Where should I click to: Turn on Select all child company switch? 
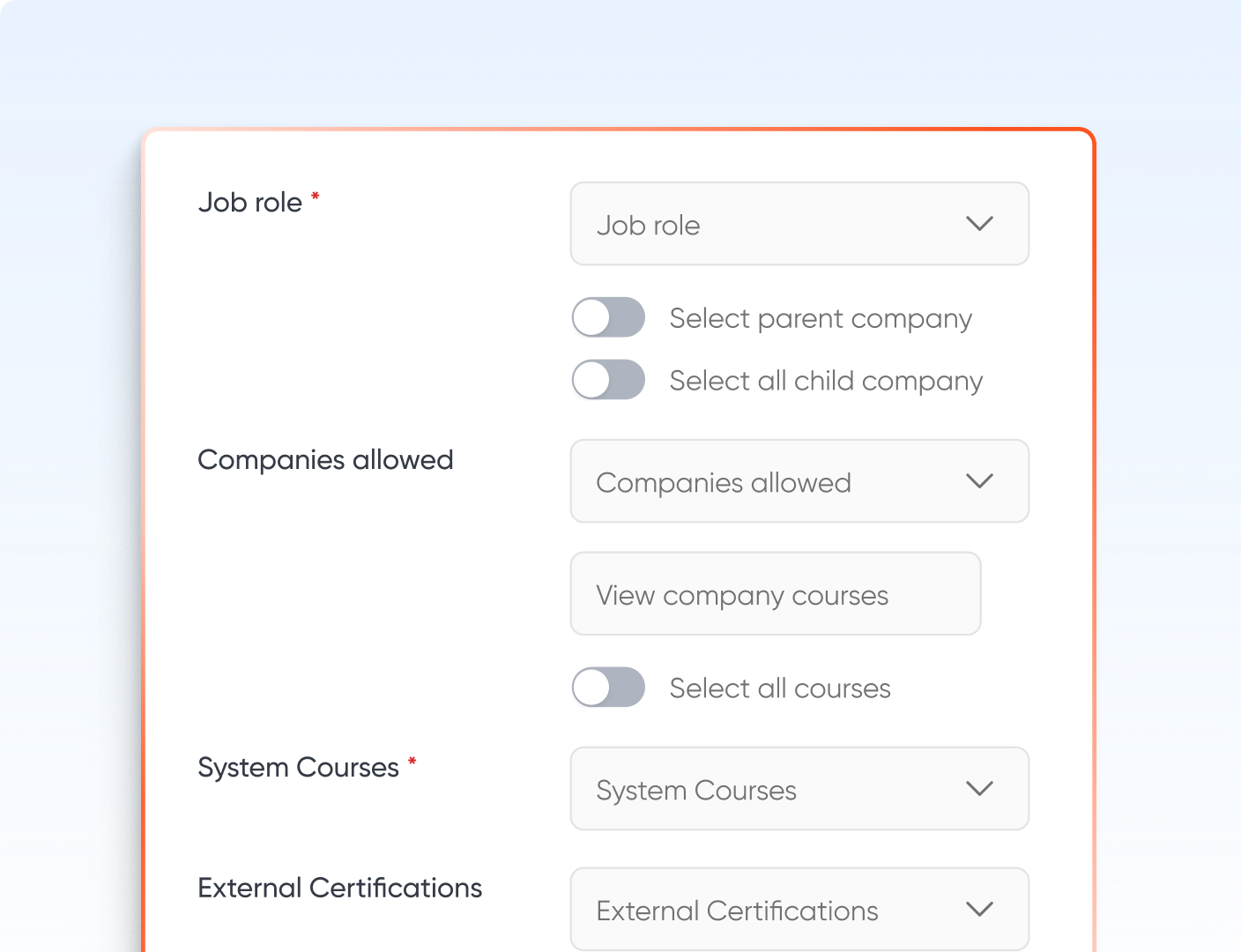pos(608,380)
